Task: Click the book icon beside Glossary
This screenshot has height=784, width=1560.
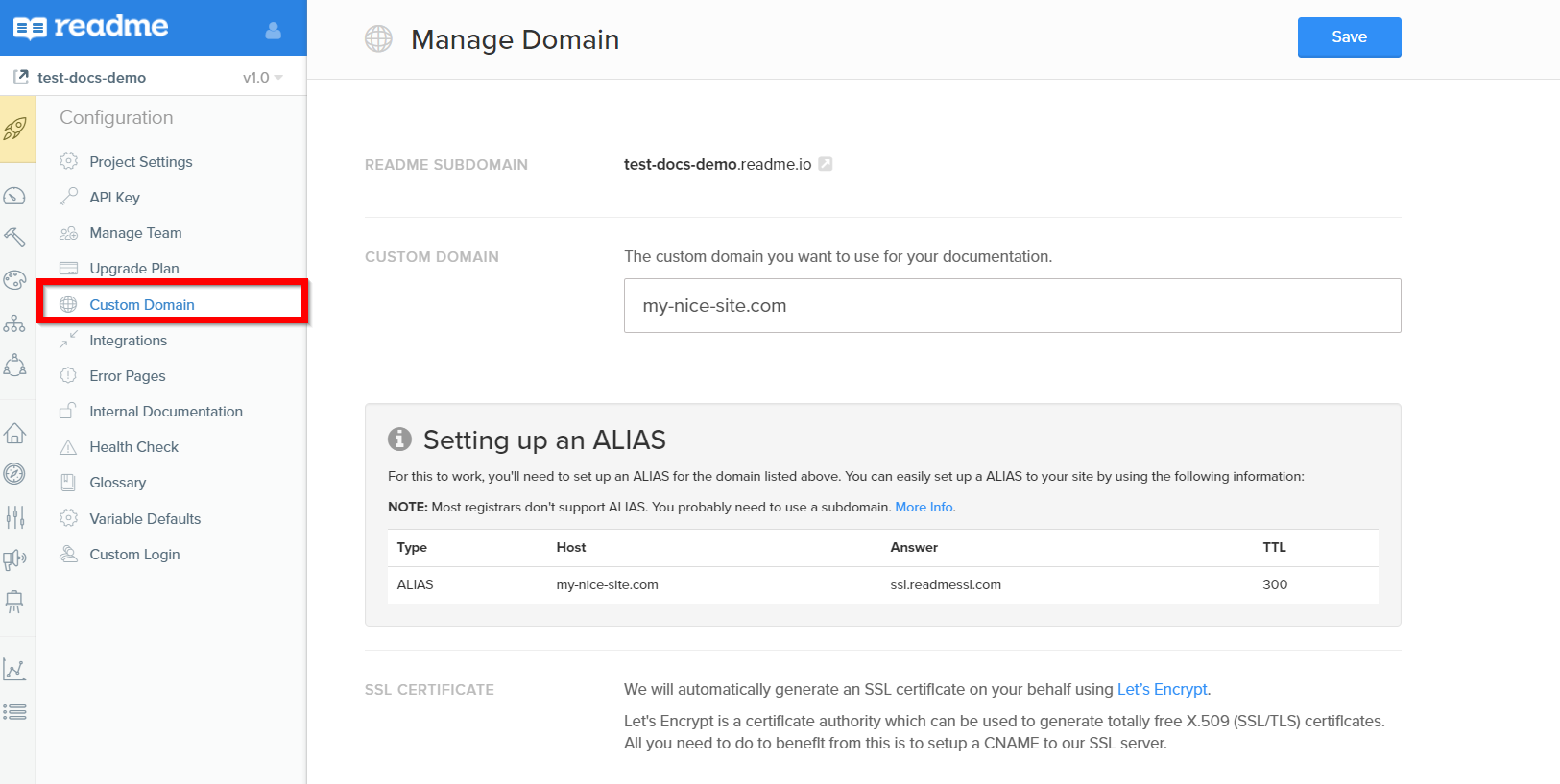Action: click(x=68, y=483)
